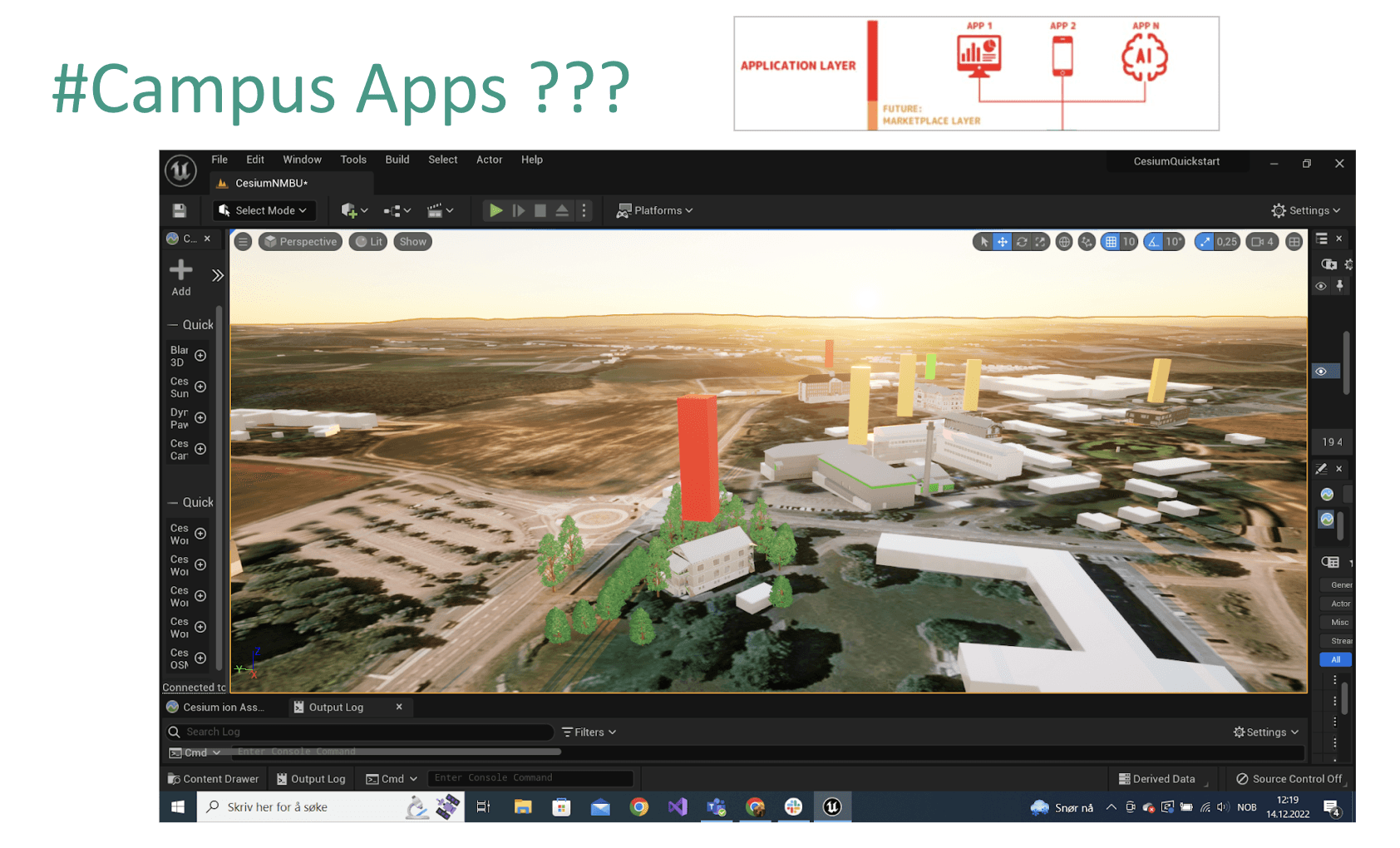Close the Cesium panel tab

pyautogui.click(x=207, y=239)
